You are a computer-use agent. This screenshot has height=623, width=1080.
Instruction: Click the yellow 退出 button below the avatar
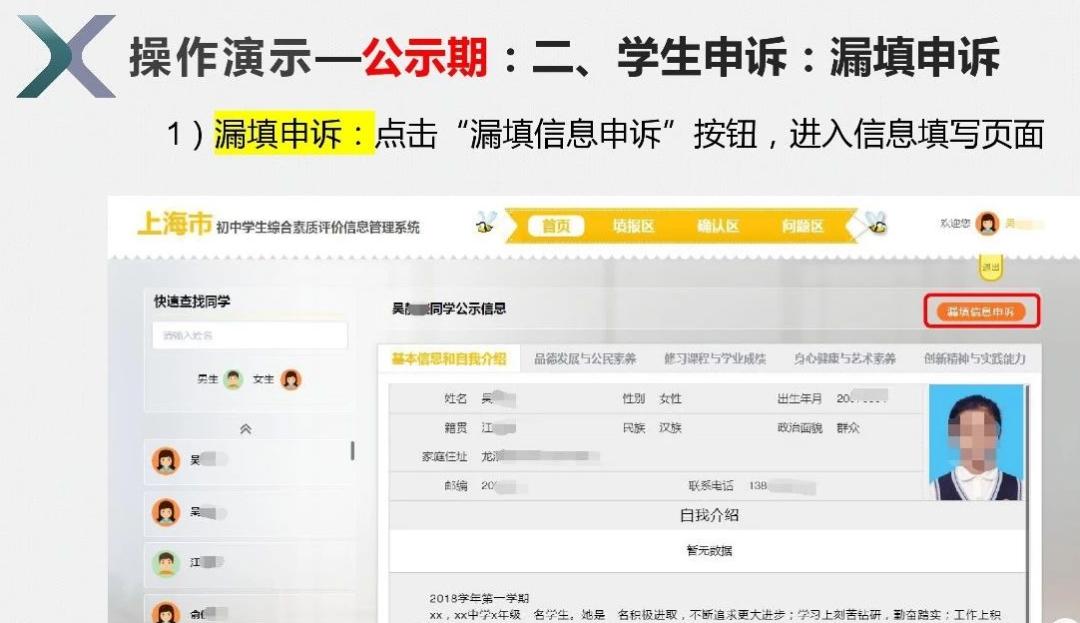[990, 266]
